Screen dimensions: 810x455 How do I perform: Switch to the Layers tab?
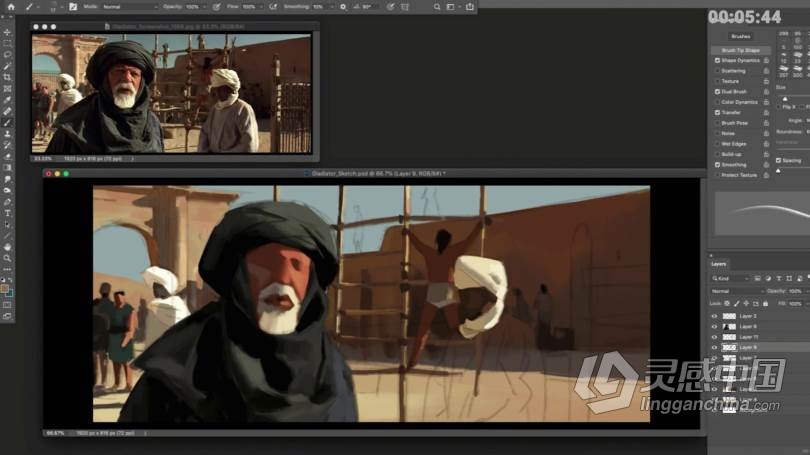click(x=719, y=264)
